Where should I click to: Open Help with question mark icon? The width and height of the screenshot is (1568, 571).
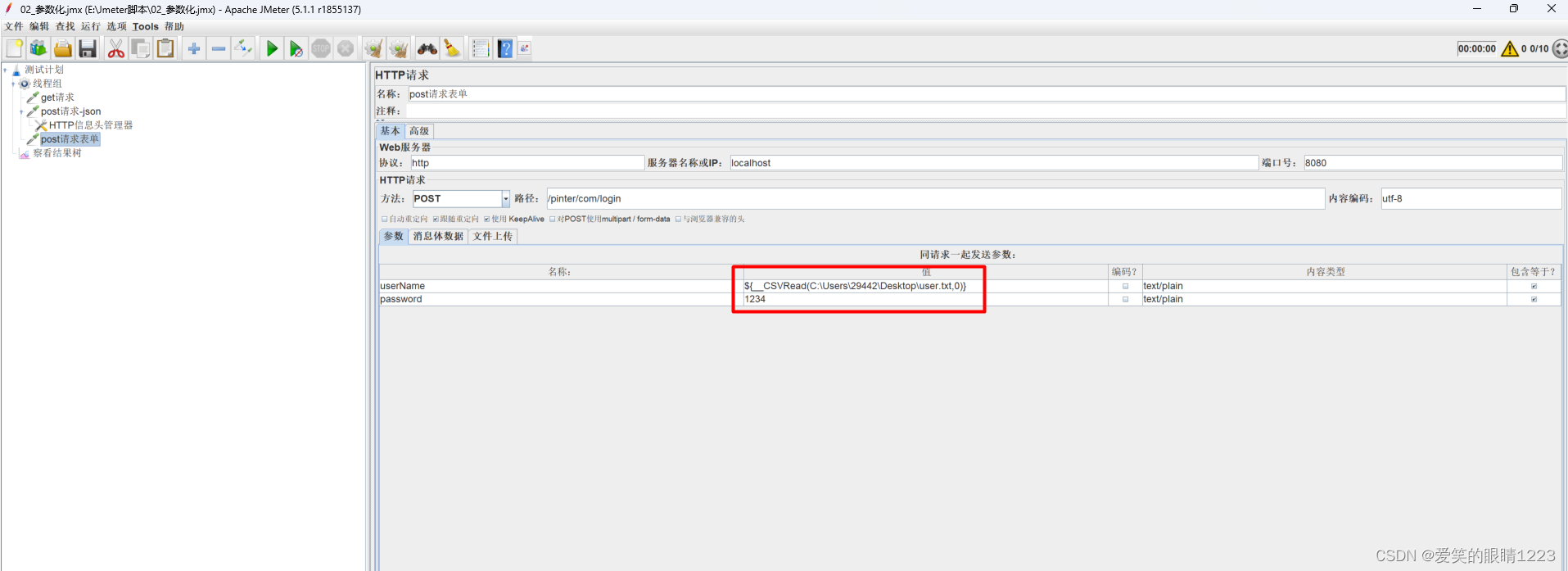[505, 48]
